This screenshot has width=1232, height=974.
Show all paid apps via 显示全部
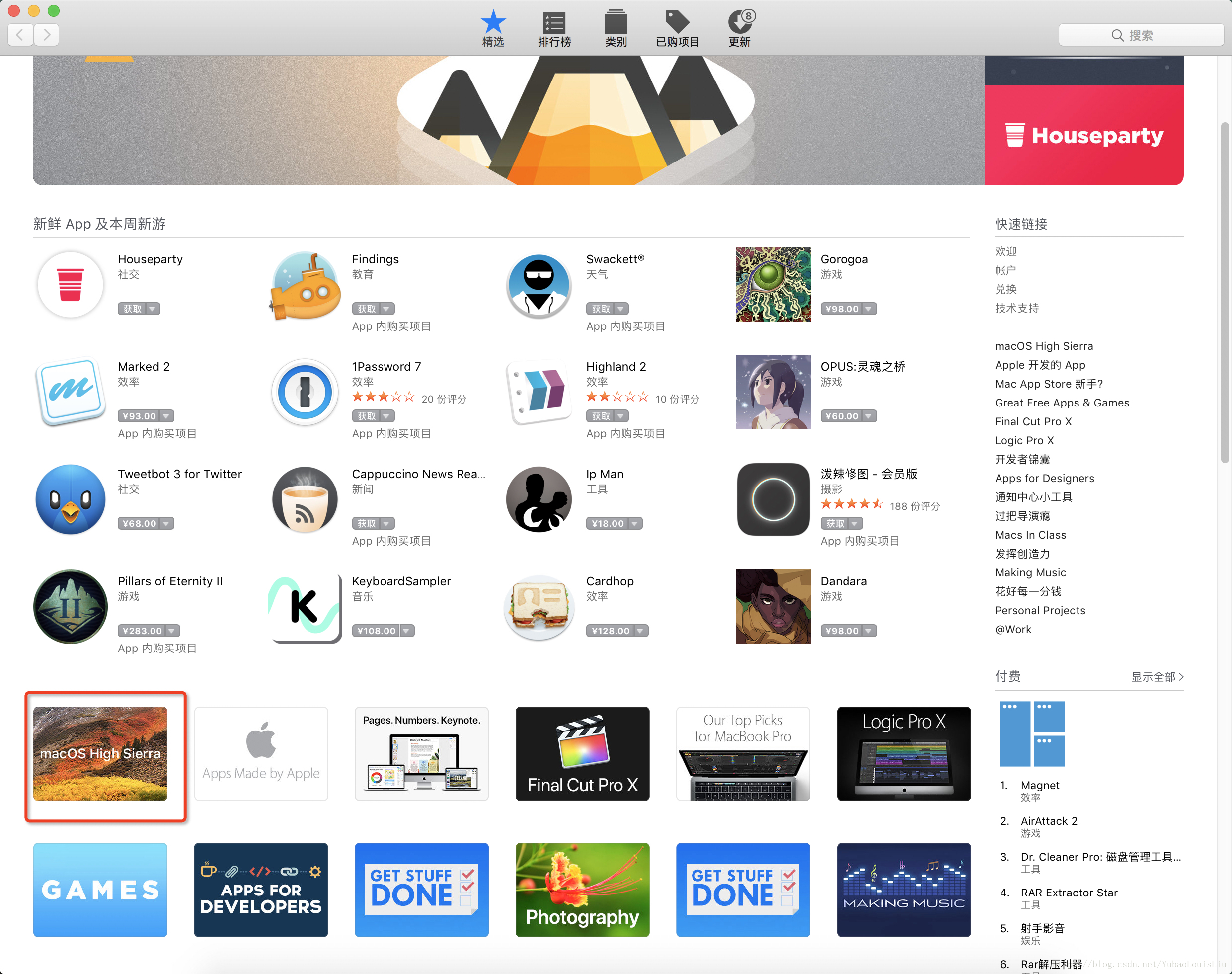(x=1157, y=677)
